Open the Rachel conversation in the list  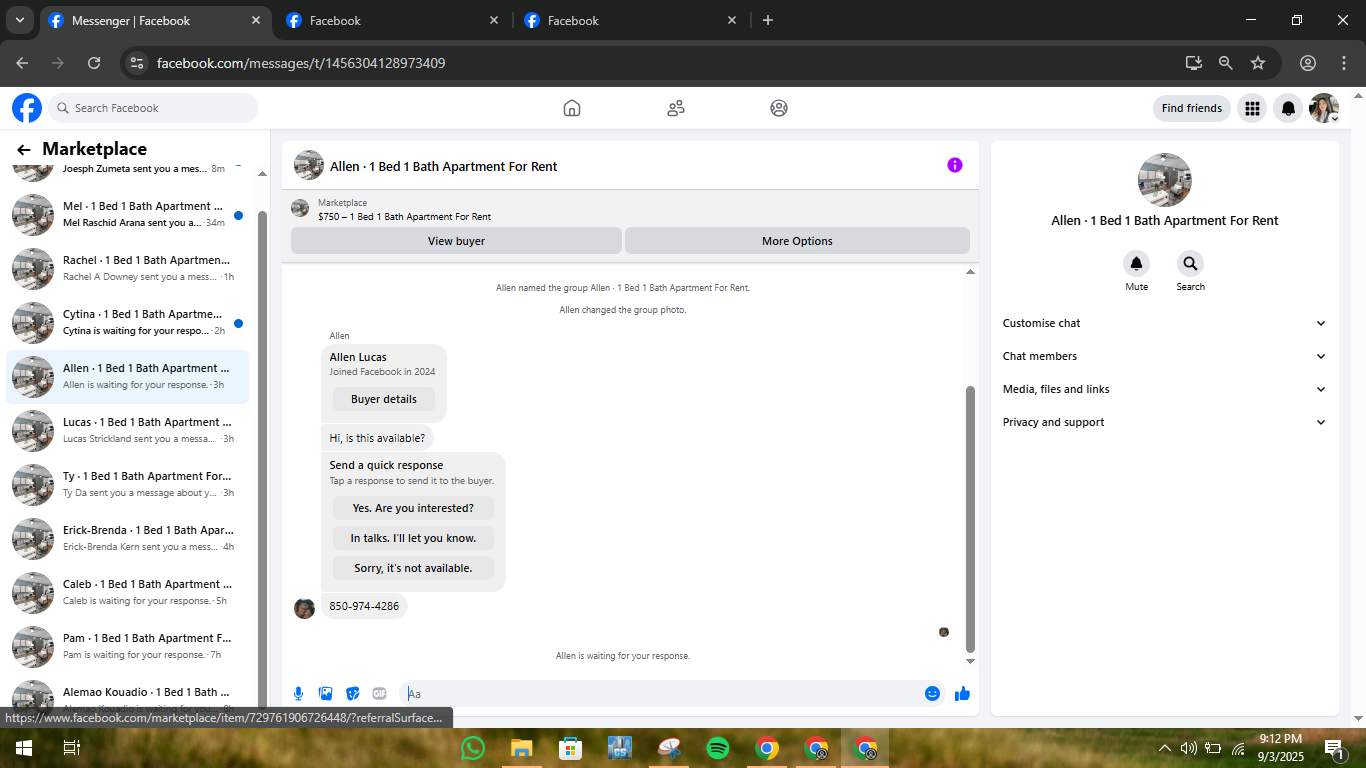tap(128, 268)
